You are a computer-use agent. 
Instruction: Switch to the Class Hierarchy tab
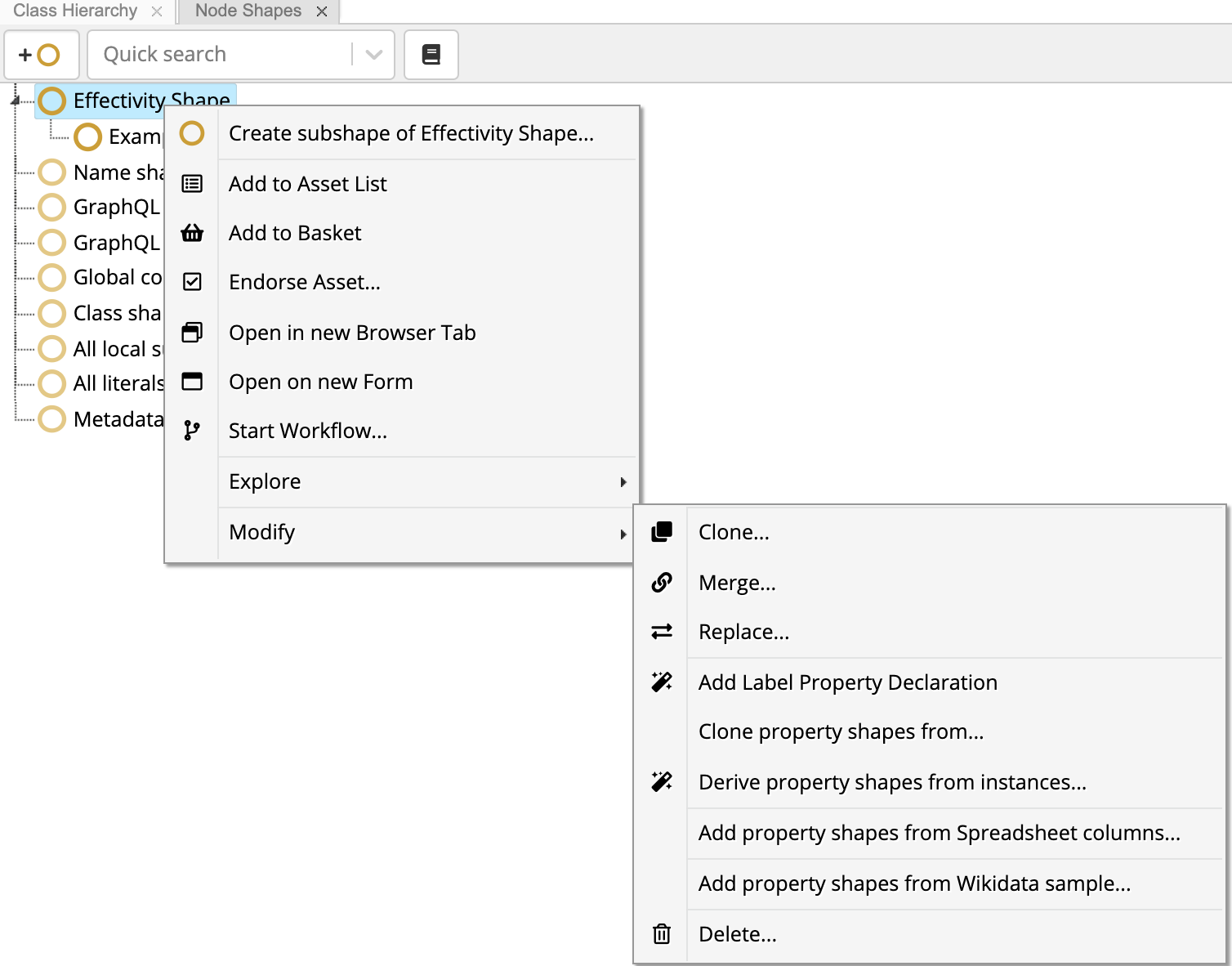pyautogui.click(x=75, y=11)
